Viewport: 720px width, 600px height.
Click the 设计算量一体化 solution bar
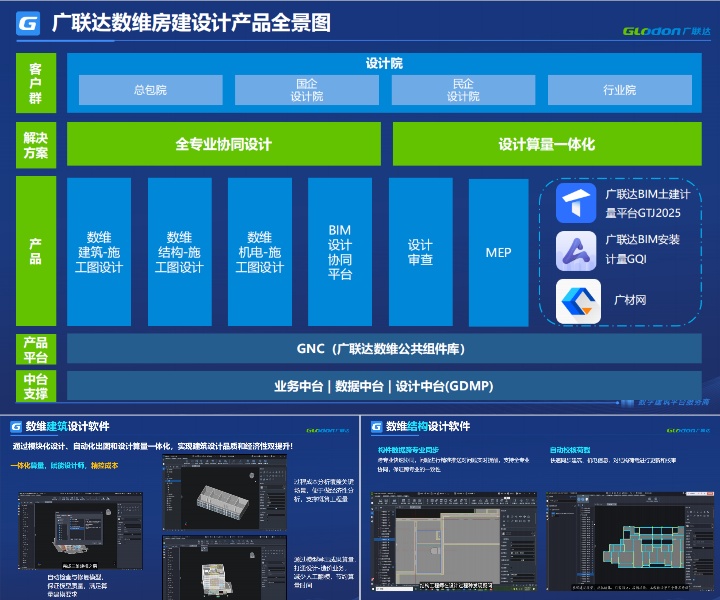point(547,144)
